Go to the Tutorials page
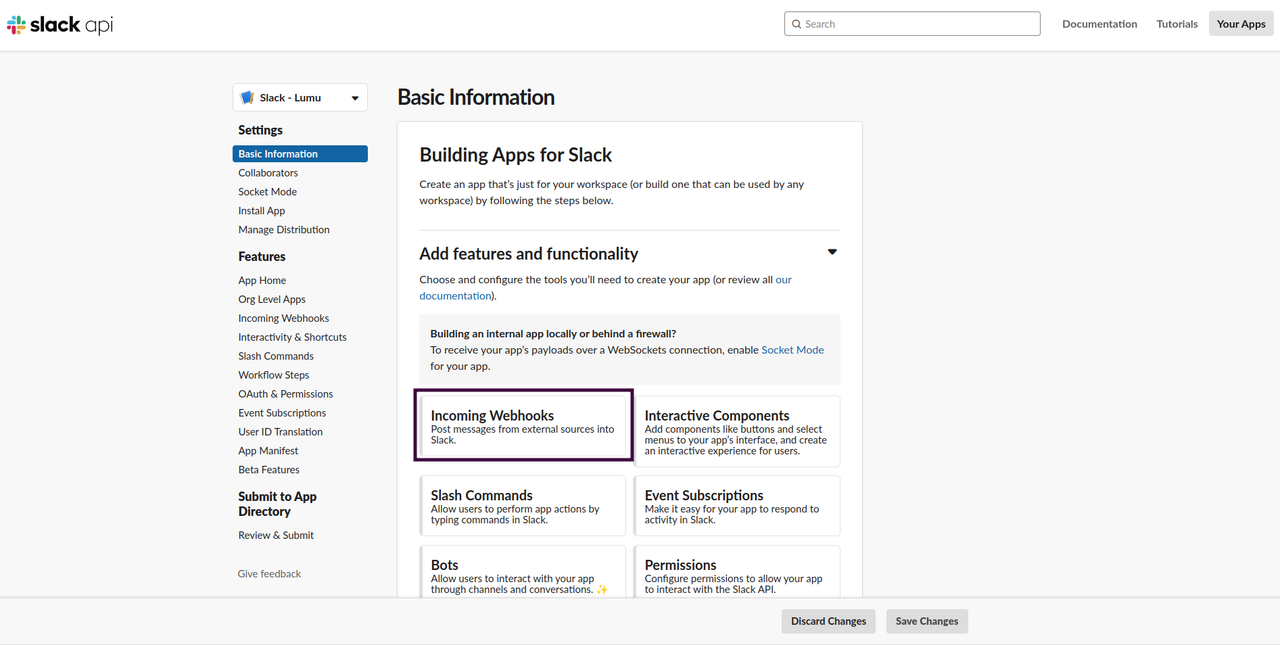 1176,24
